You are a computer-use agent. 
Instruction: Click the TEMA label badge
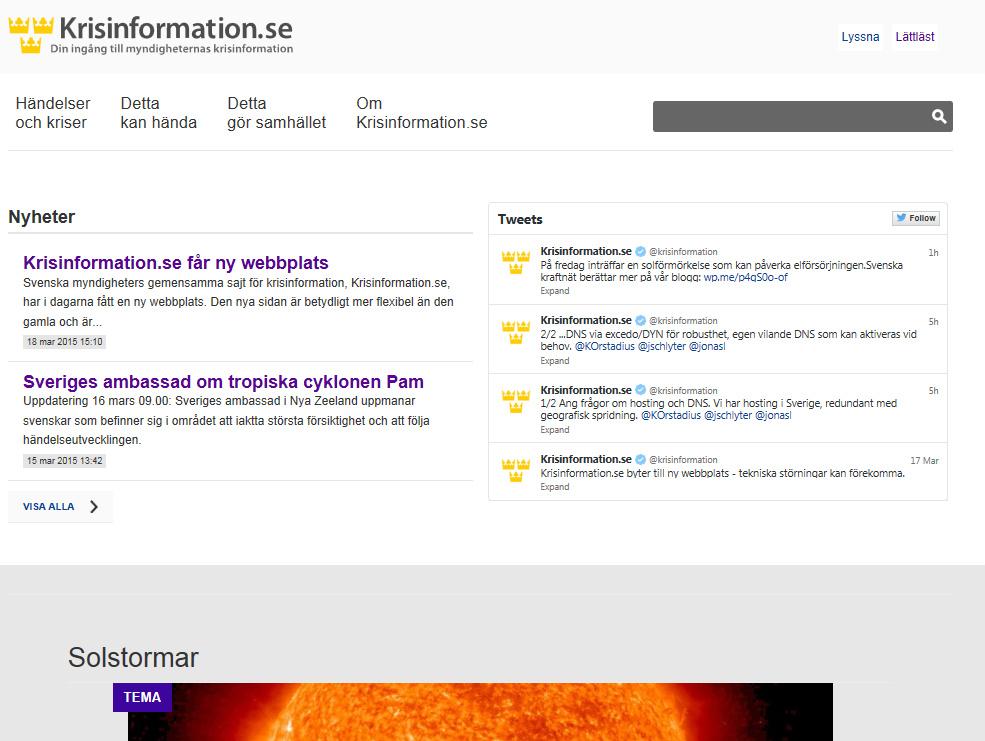tap(143, 697)
